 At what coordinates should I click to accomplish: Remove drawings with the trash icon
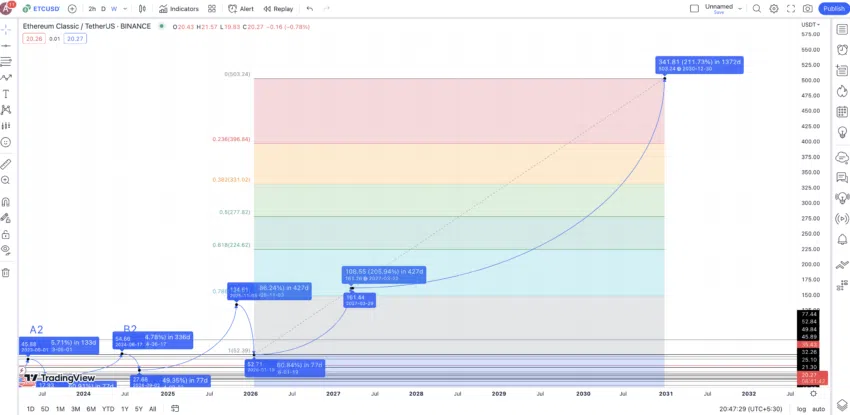coord(6,273)
